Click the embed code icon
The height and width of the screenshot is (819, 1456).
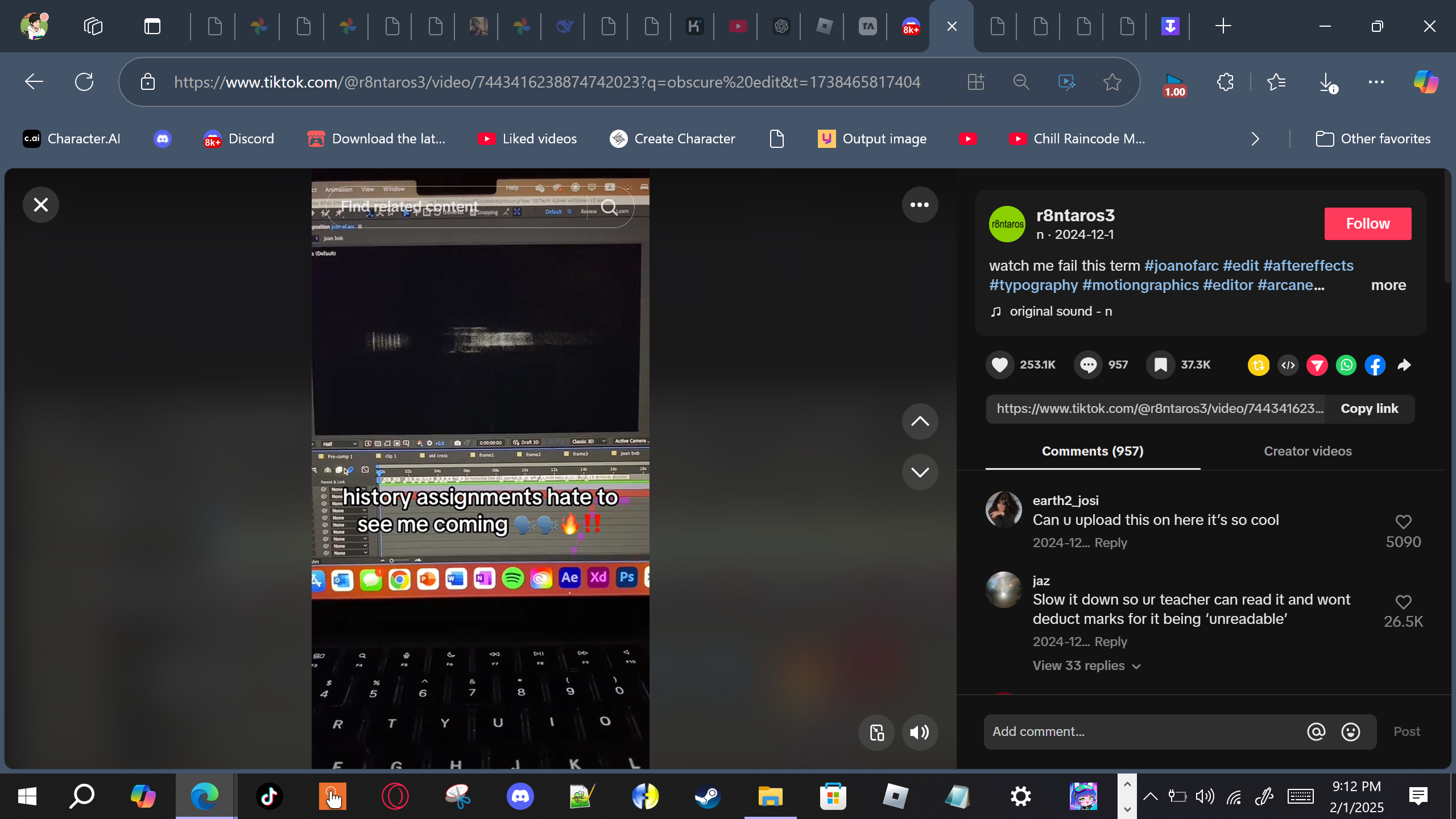[1288, 365]
